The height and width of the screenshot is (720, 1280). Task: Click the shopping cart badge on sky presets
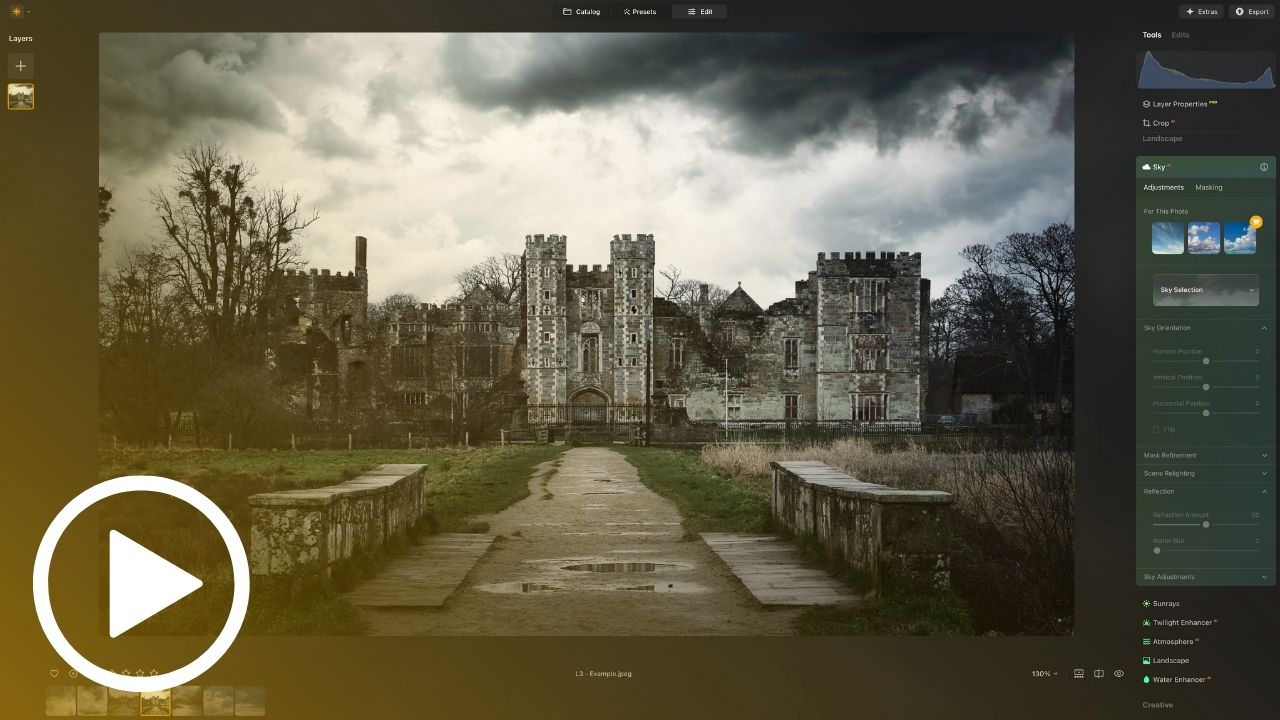(1256, 222)
